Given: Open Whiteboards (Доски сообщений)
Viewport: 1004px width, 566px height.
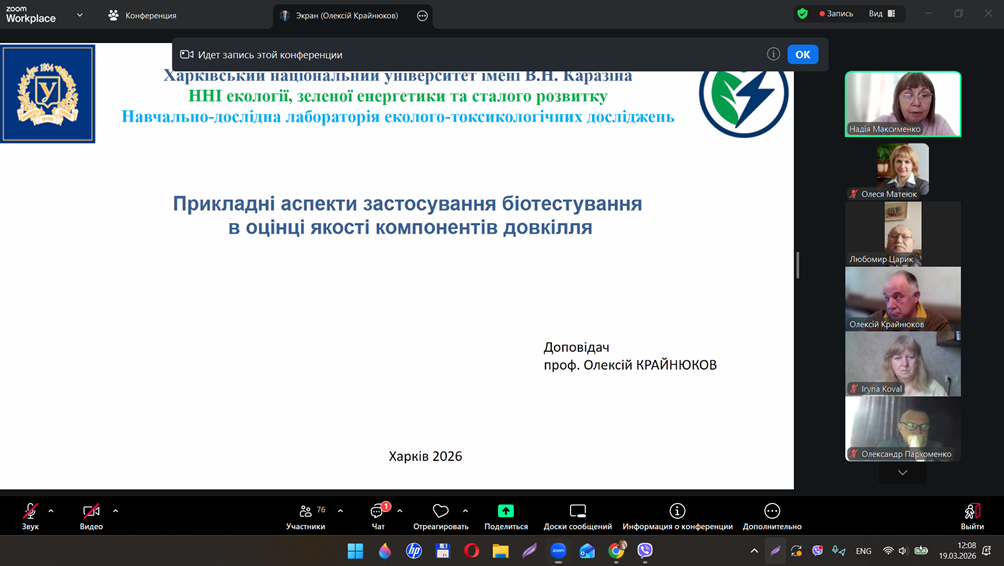Looking at the screenshot, I should 577,511.
